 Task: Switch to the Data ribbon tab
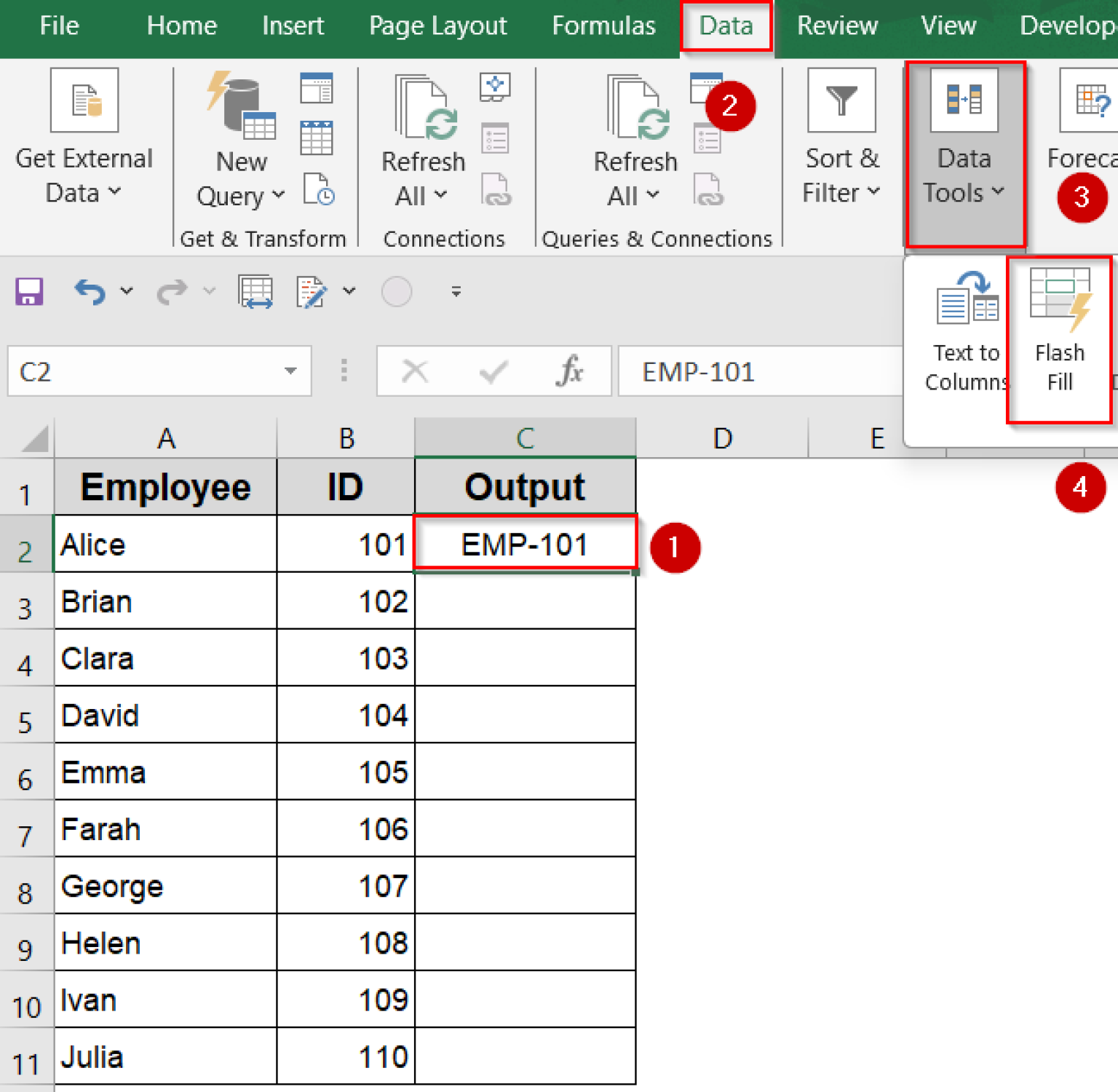click(x=725, y=25)
